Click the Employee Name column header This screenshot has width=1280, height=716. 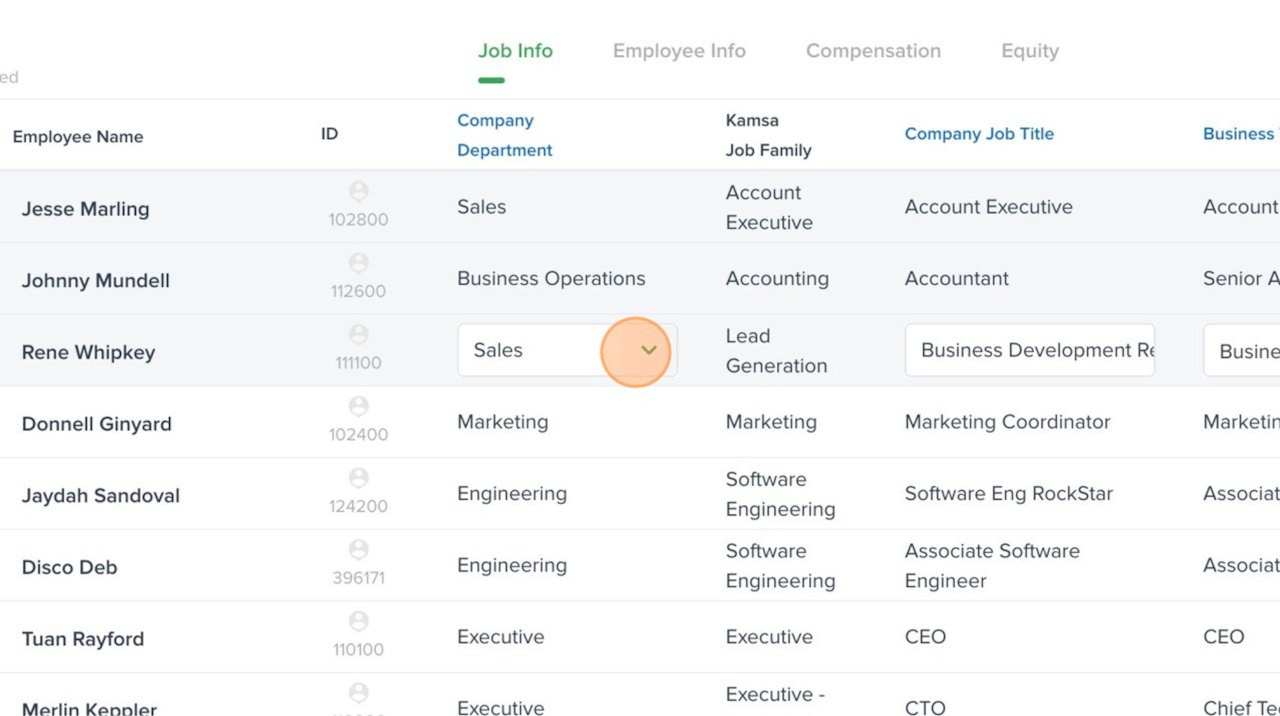(78, 137)
